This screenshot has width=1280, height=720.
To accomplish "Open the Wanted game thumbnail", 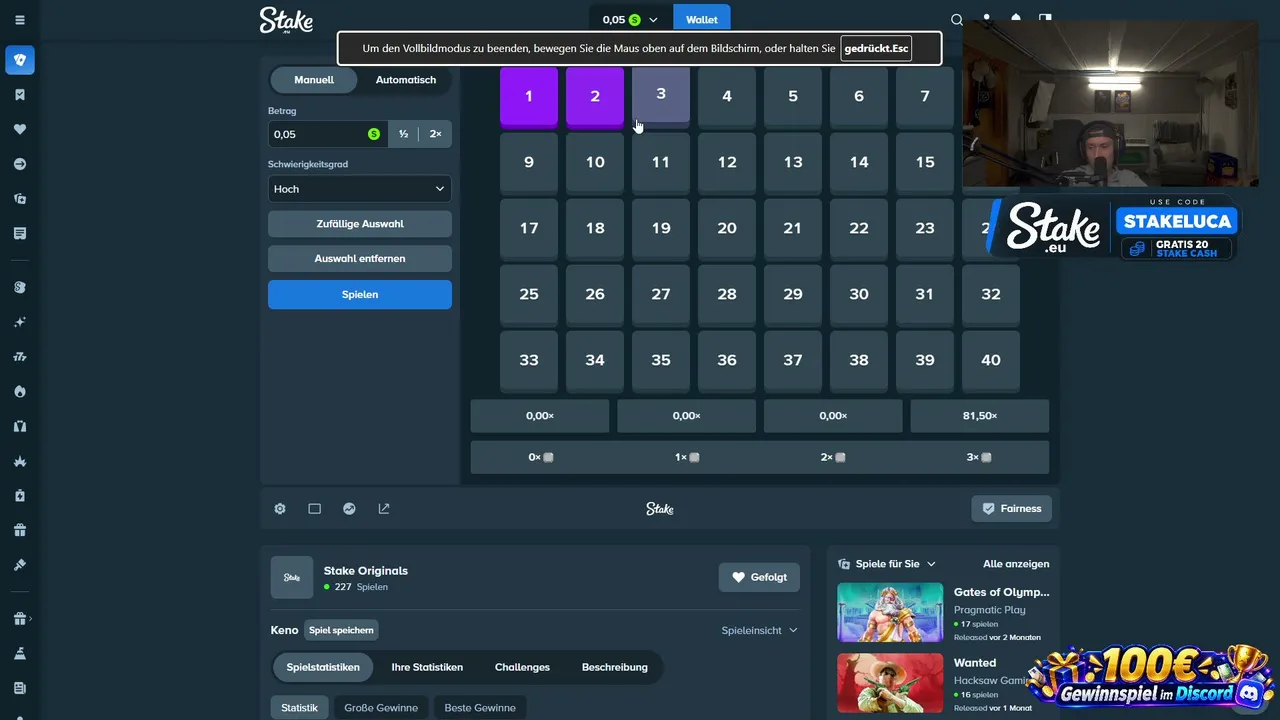I will click(890, 683).
